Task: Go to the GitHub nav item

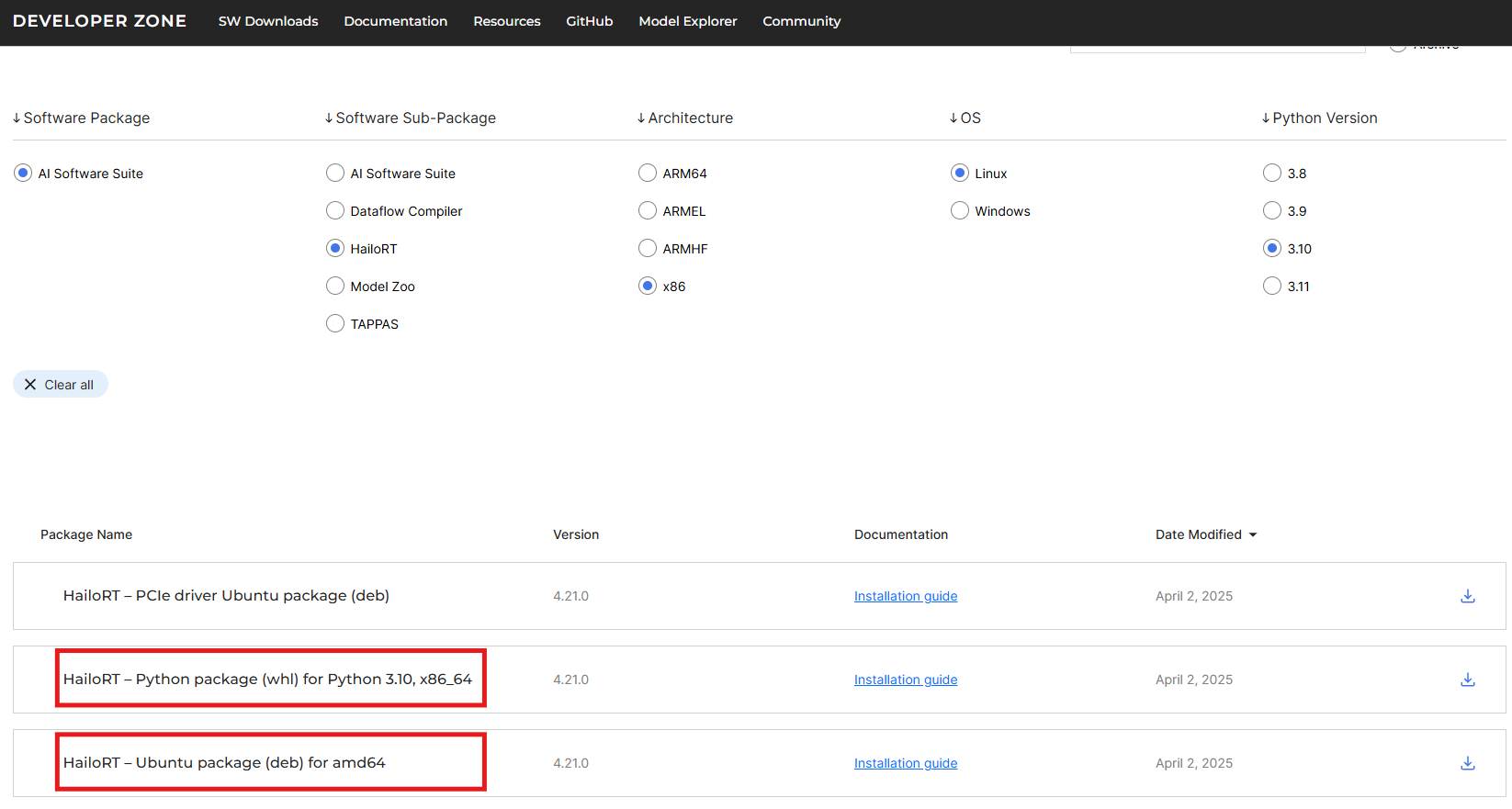Action: (x=590, y=21)
